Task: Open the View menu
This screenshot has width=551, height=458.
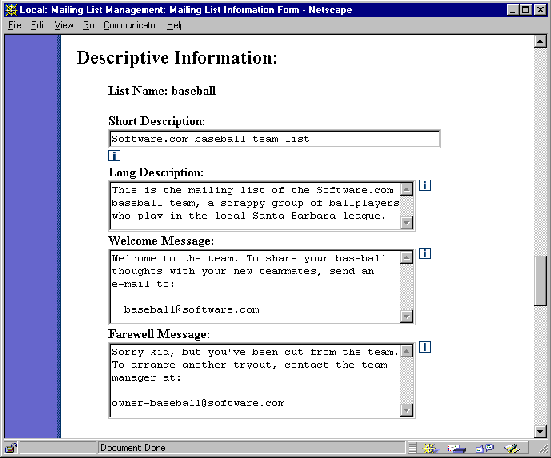Action: [64, 25]
